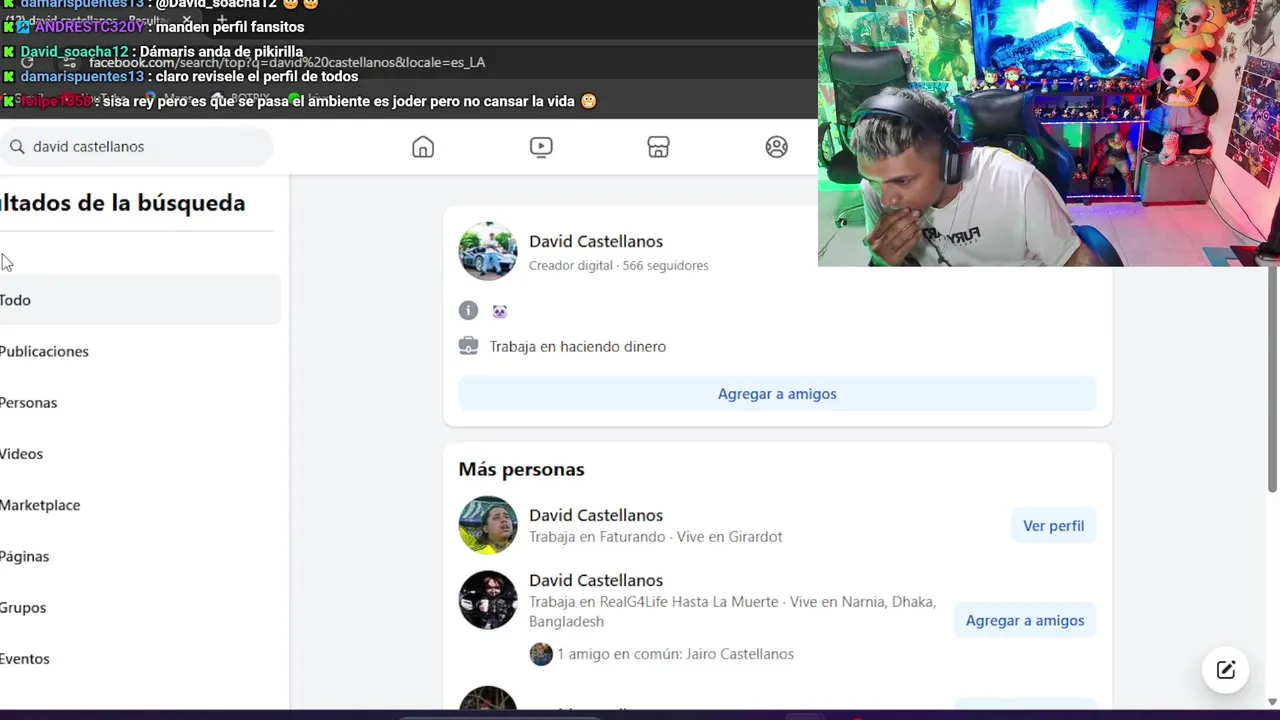Open David Castellanos creador digital profile name
Screen dimensions: 1280x720
[596, 241]
